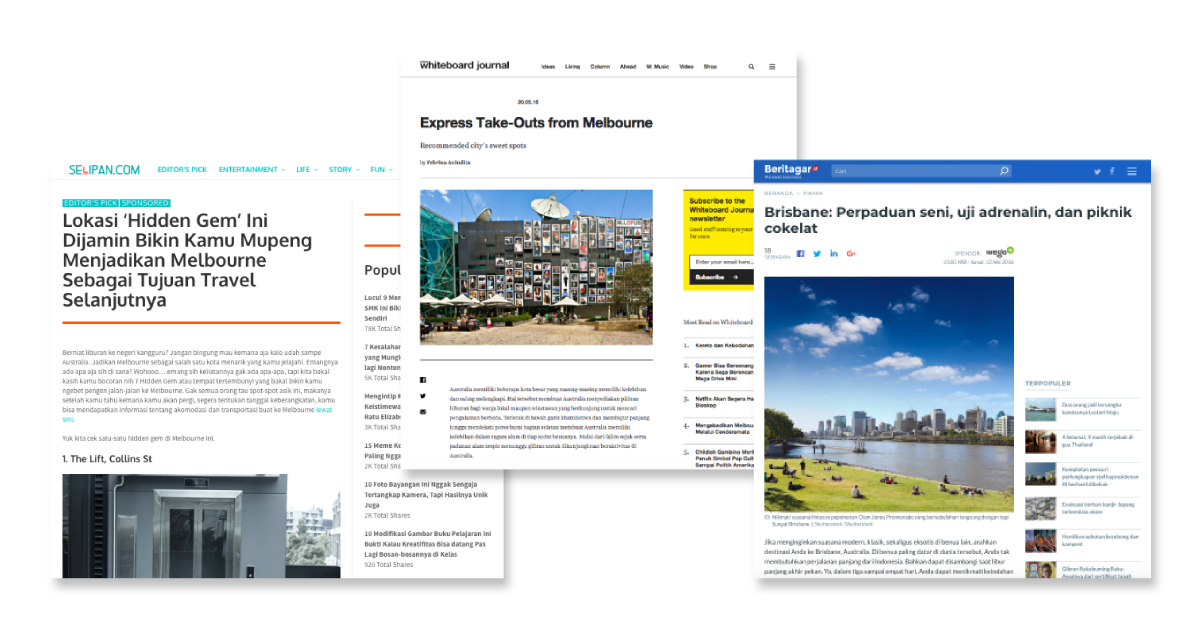This screenshot has height=628, width=1200.
Task: Open Living menu on Whiteboard Journal
Action: (x=572, y=67)
